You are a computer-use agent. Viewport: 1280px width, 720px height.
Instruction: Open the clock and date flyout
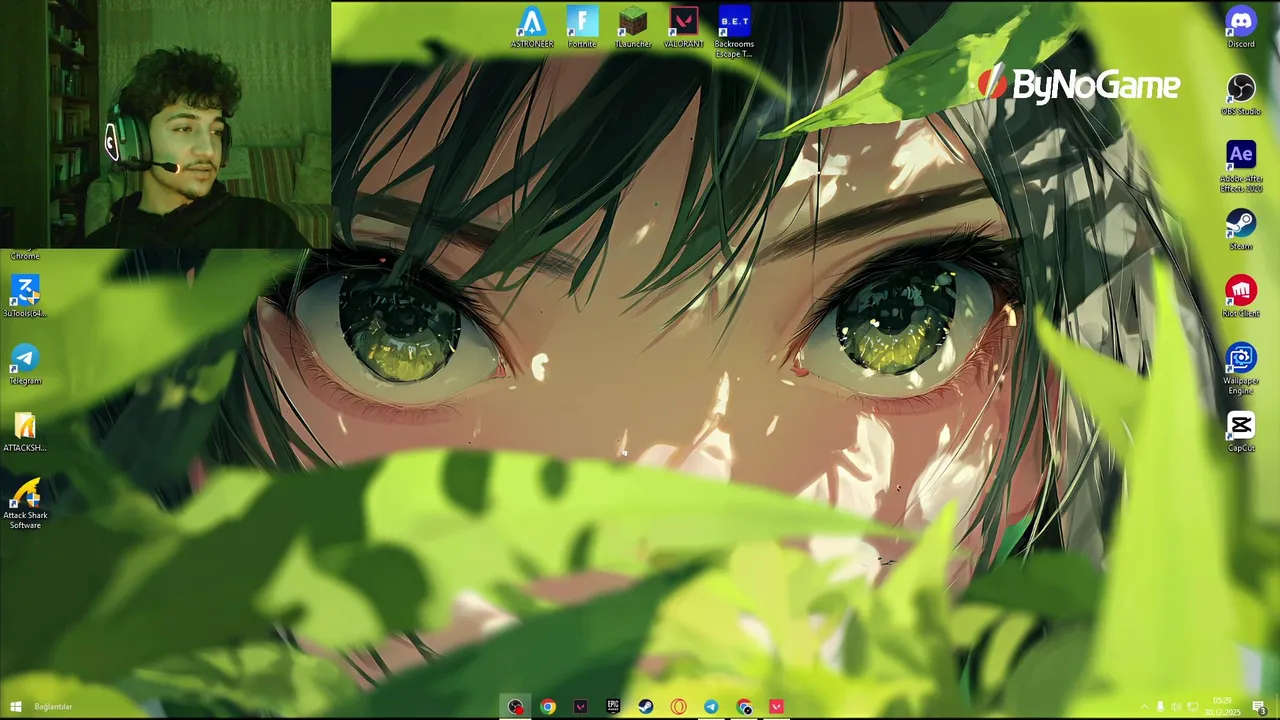(1222, 707)
